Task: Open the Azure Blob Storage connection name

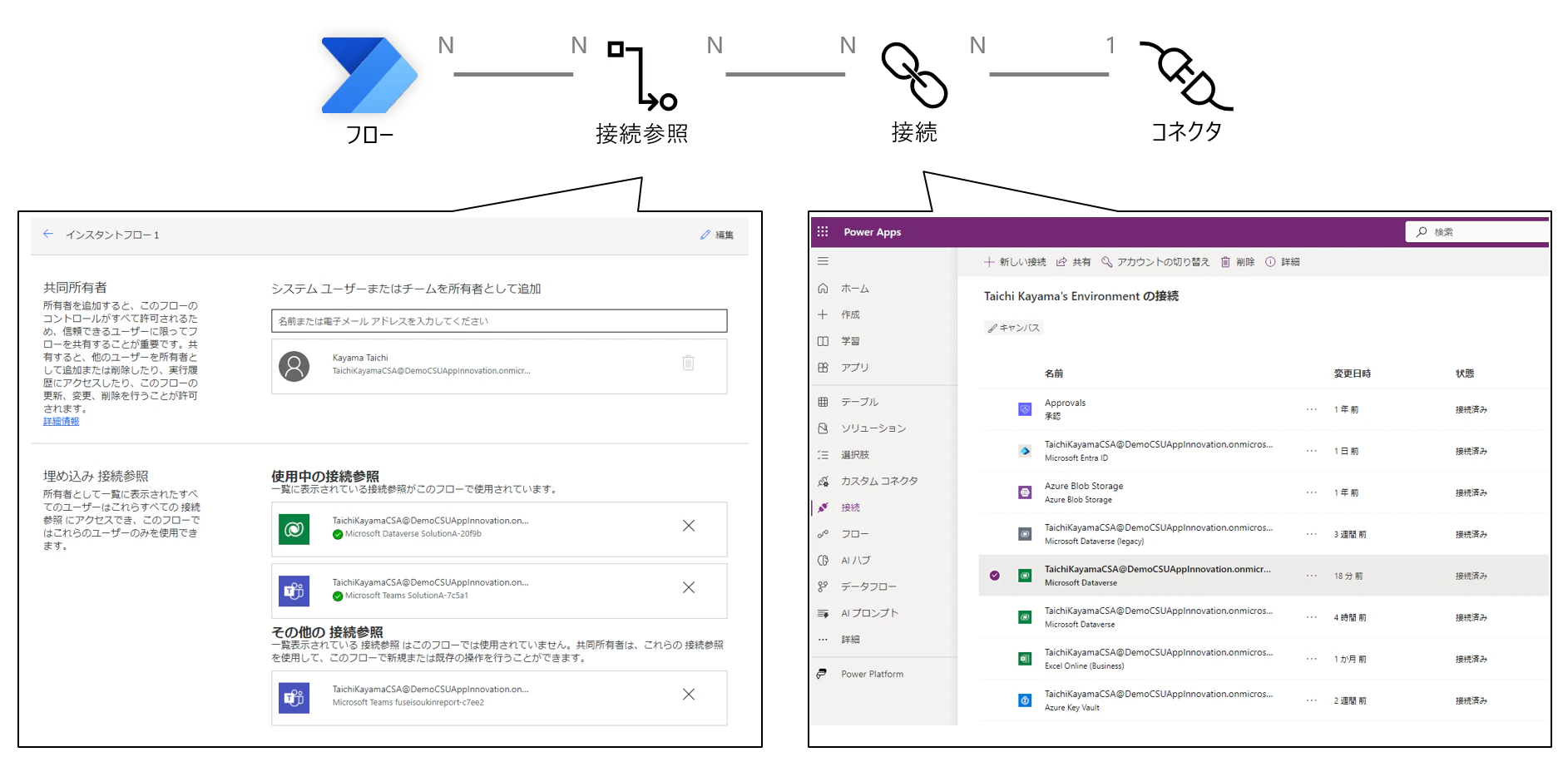Action: tap(1084, 487)
